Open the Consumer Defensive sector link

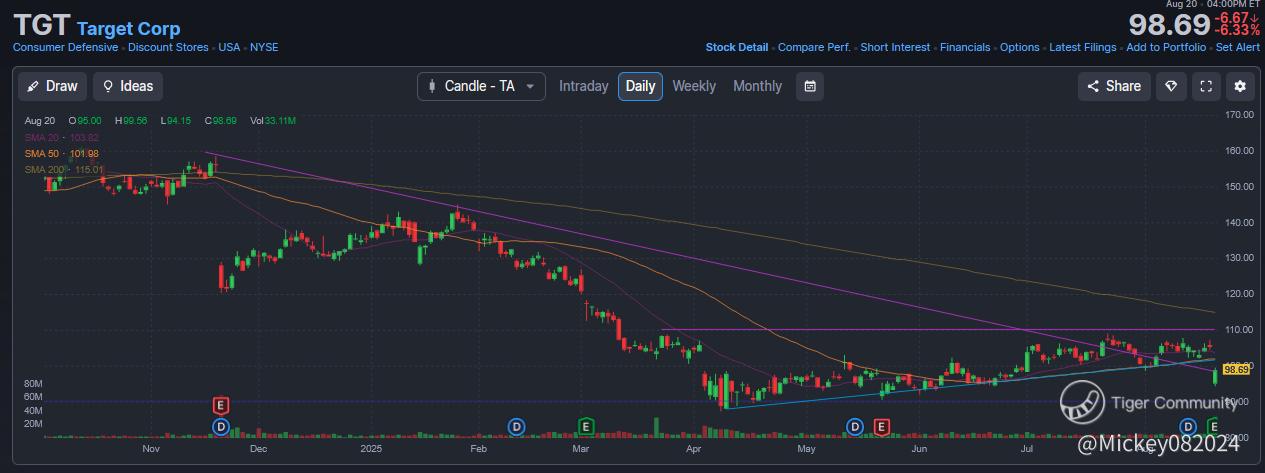point(66,47)
